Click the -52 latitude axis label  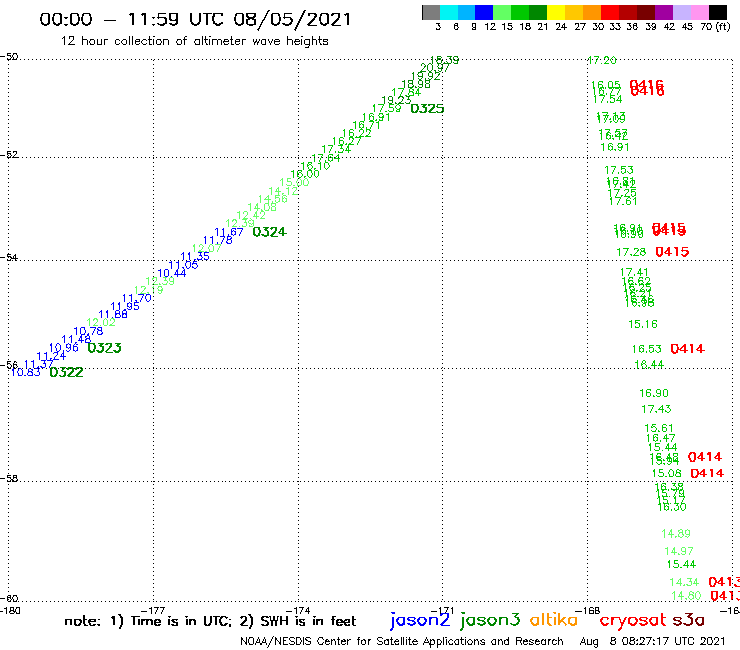pos(9,155)
